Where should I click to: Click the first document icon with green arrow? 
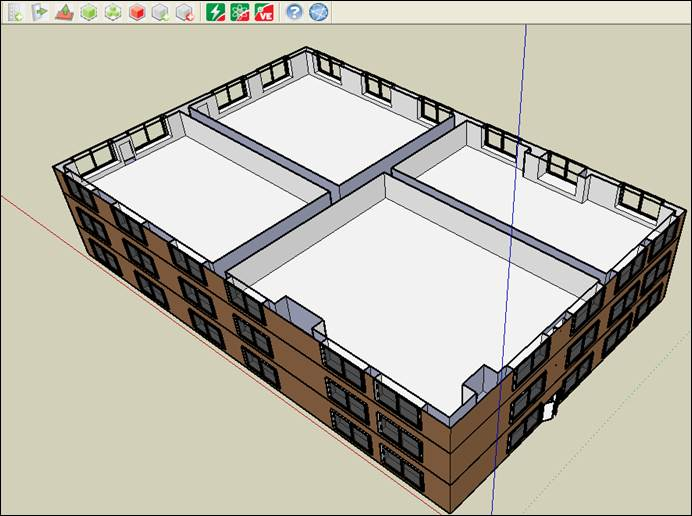click(13, 13)
